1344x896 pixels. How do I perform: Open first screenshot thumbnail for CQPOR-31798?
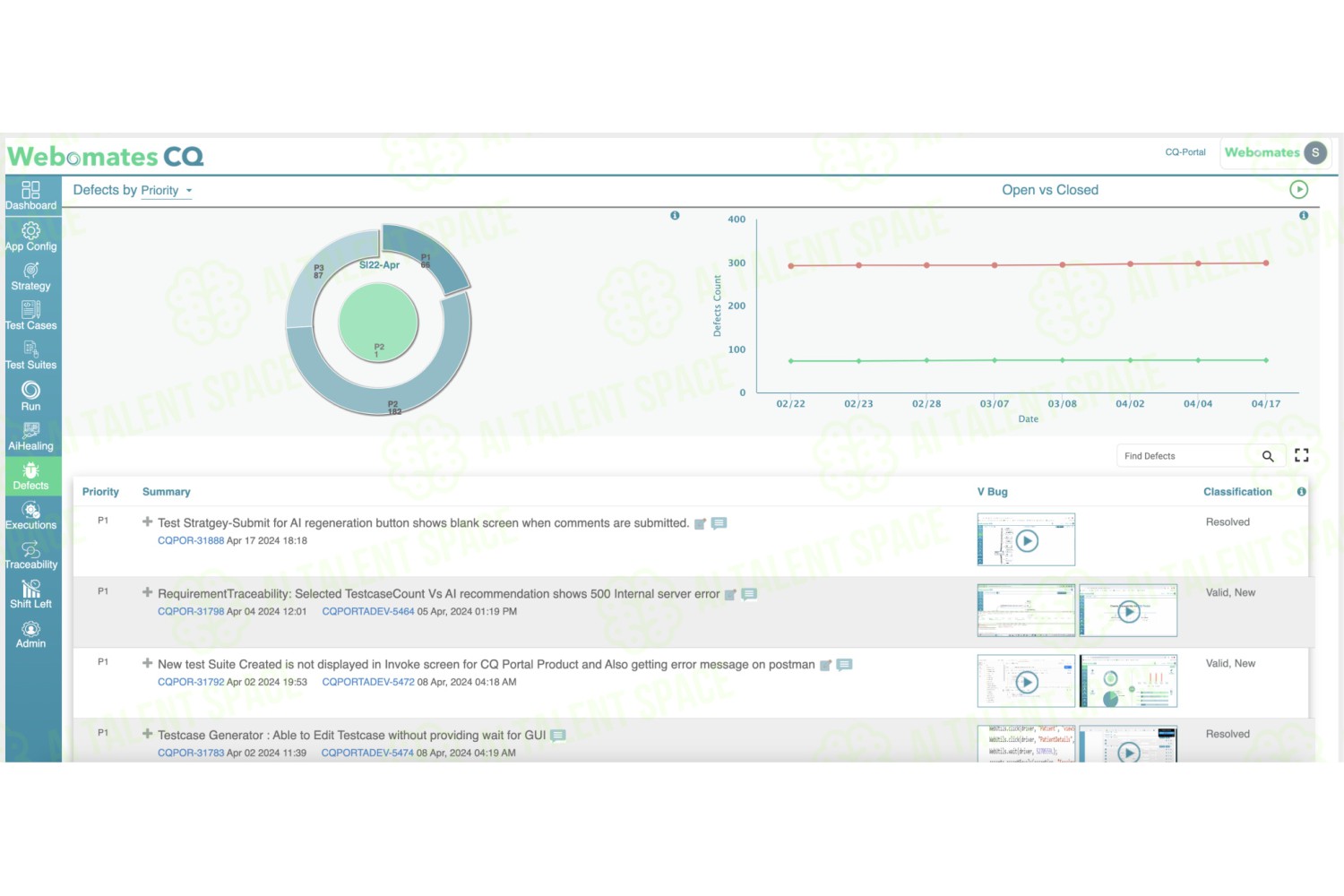[1026, 611]
